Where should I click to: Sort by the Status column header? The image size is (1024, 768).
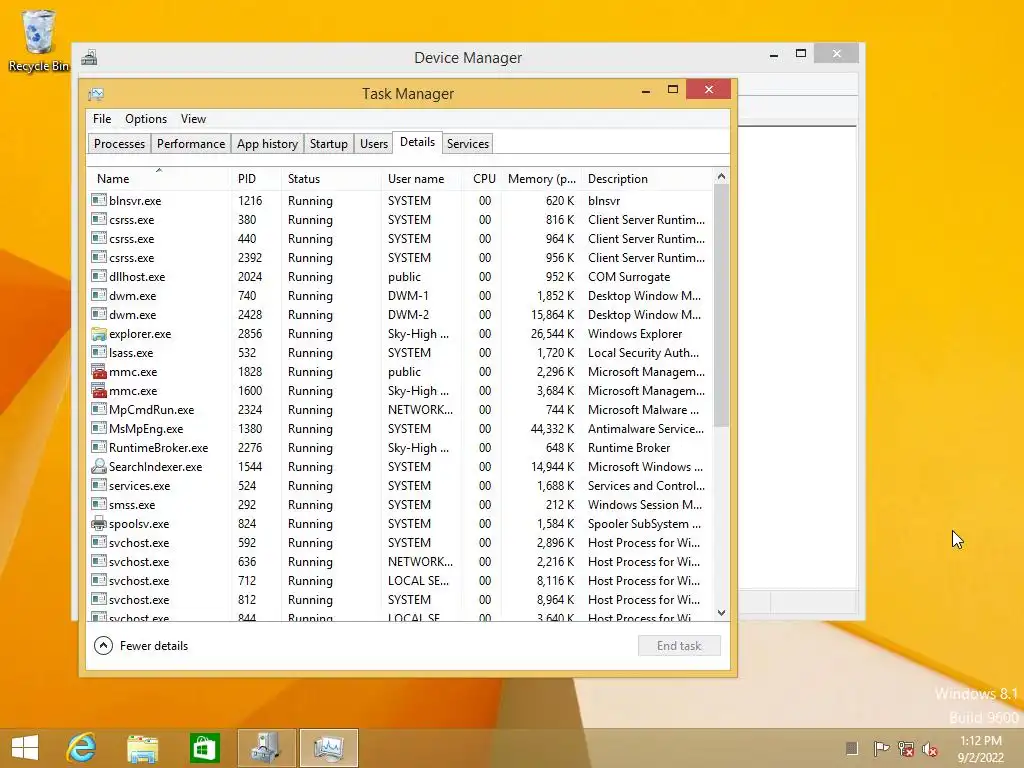[x=331, y=179]
